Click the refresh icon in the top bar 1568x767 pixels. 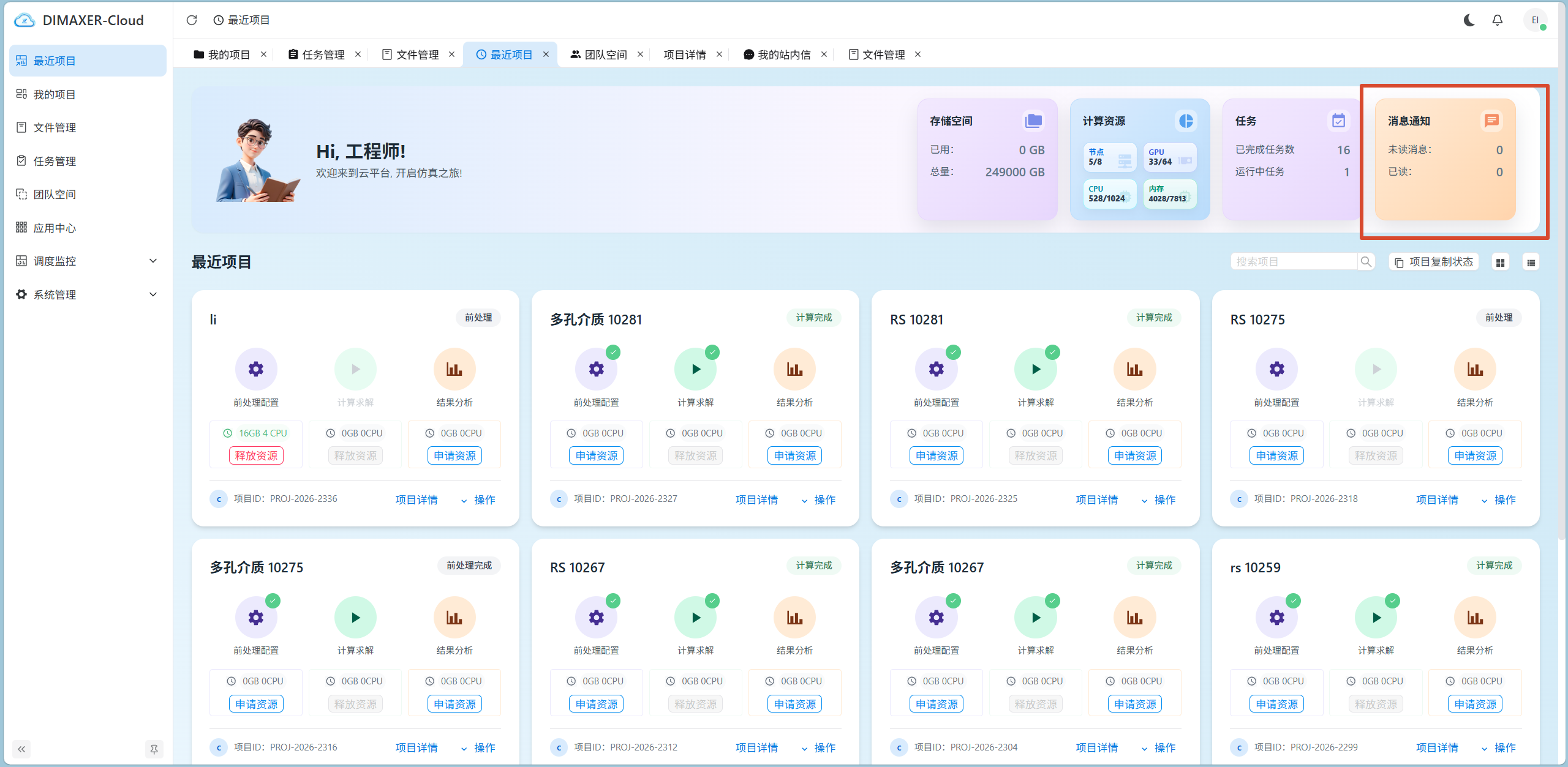tap(192, 20)
